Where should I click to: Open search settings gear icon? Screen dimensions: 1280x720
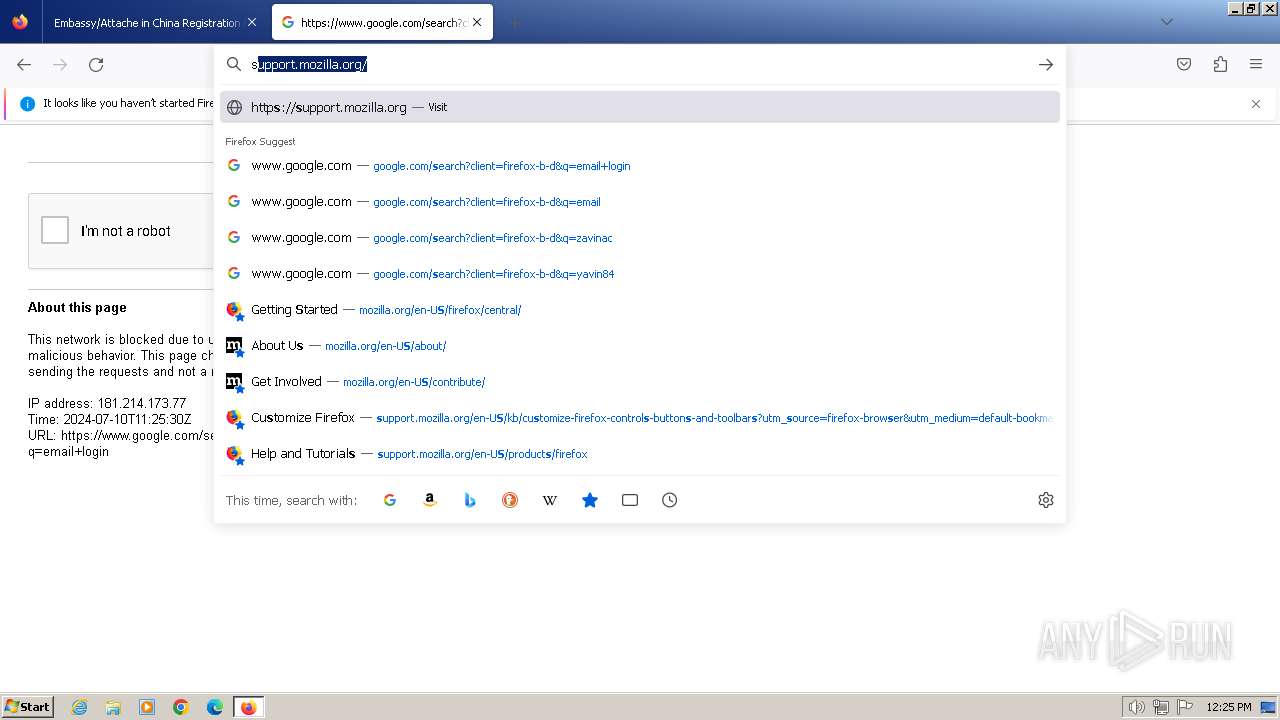(x=1046, y=500)
